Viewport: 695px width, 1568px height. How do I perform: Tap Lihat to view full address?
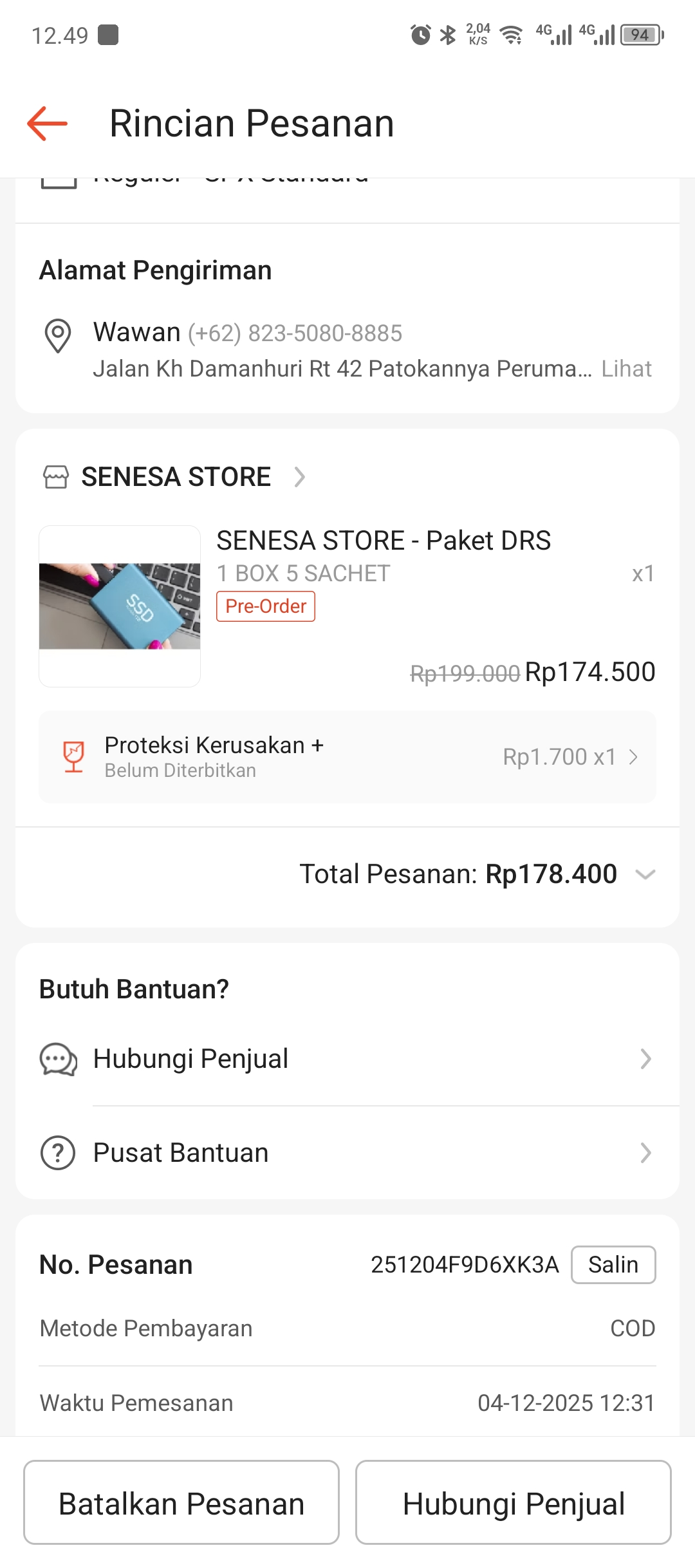626,369
